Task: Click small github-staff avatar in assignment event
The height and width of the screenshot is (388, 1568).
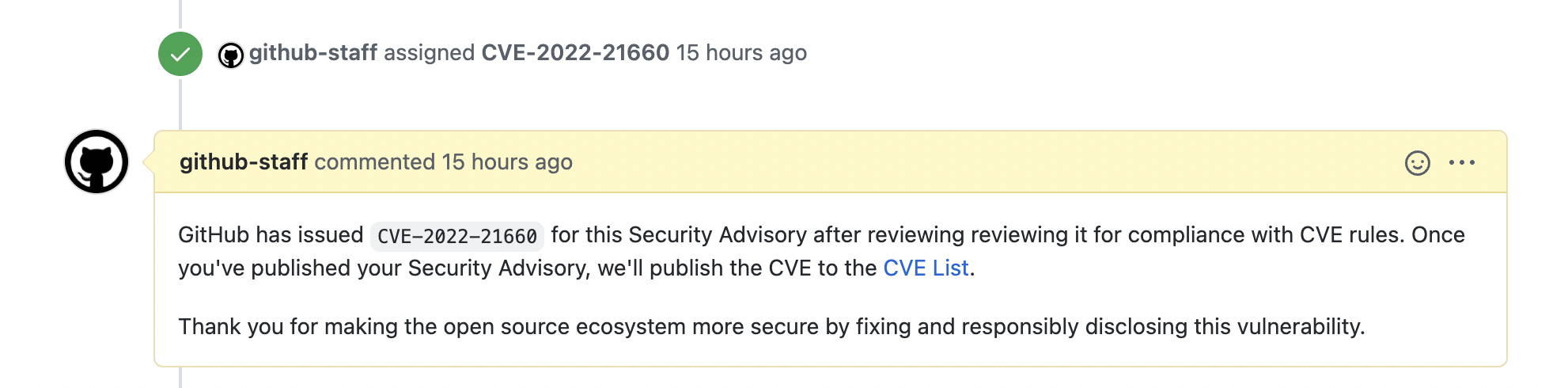Action: pyautogui.click(x=231, y=55)
